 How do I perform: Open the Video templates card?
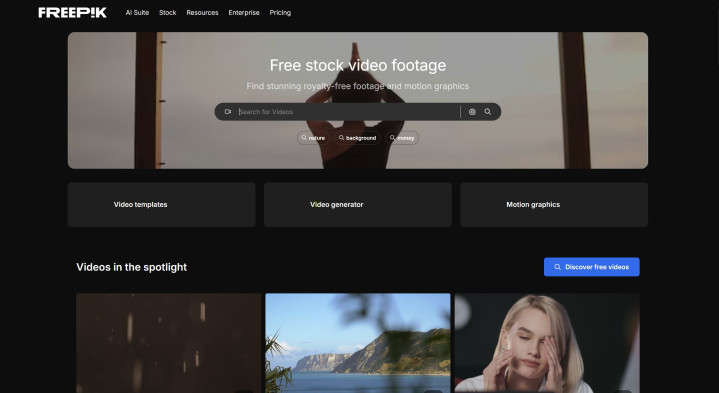click(x=161, y=205)
